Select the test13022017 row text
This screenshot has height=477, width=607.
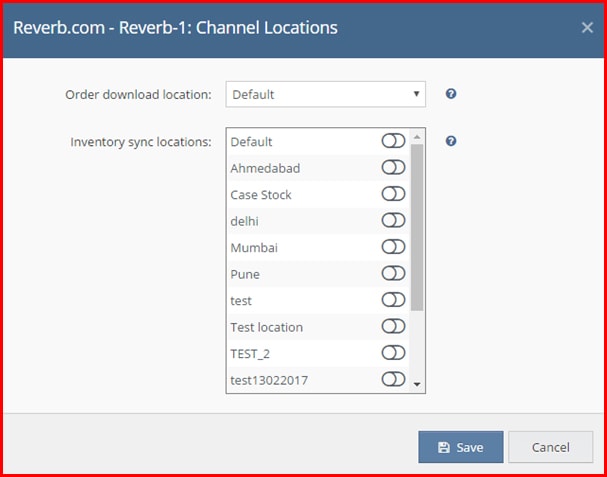click(x=269, y=380)
